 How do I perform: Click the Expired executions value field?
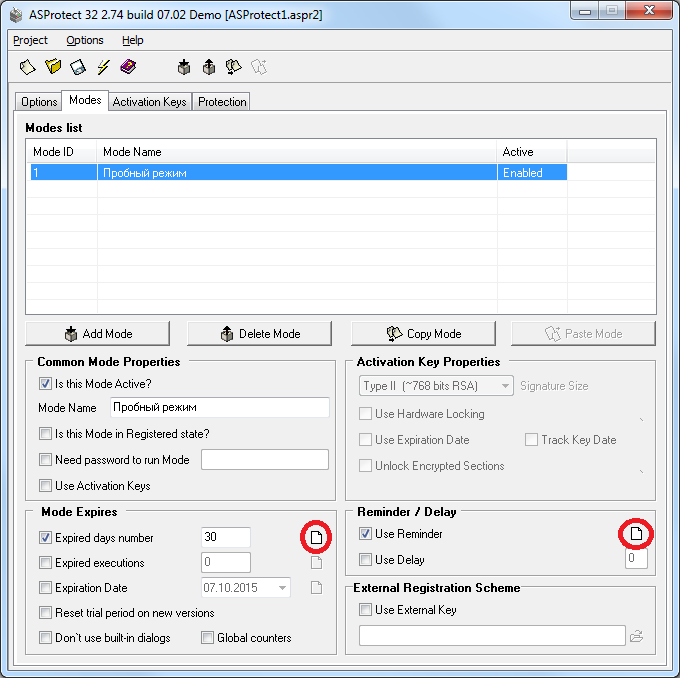226,563
